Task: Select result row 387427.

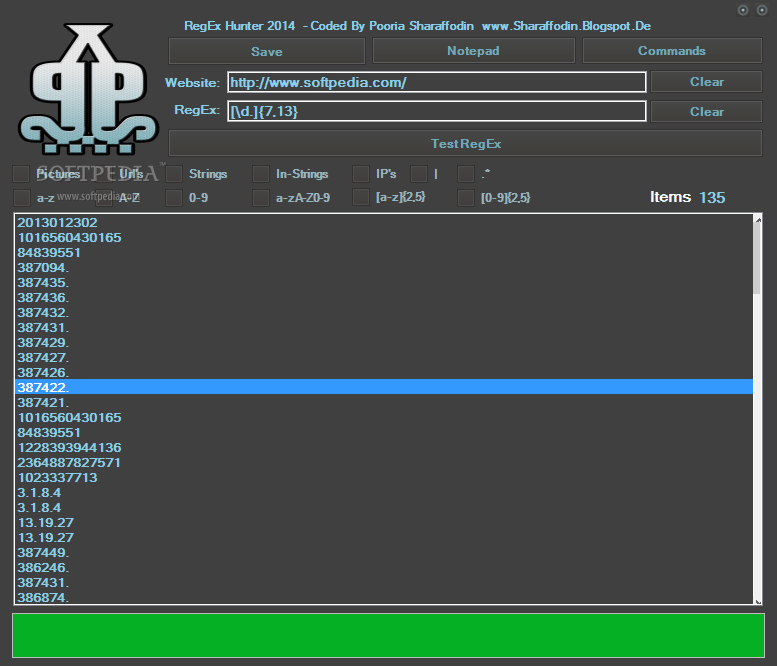Action: click(x=385, y=357)
